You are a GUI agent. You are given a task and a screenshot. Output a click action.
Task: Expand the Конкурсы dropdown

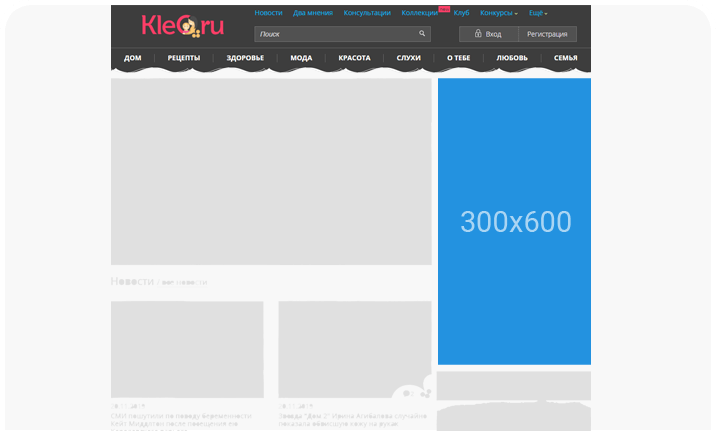[498, 13]
